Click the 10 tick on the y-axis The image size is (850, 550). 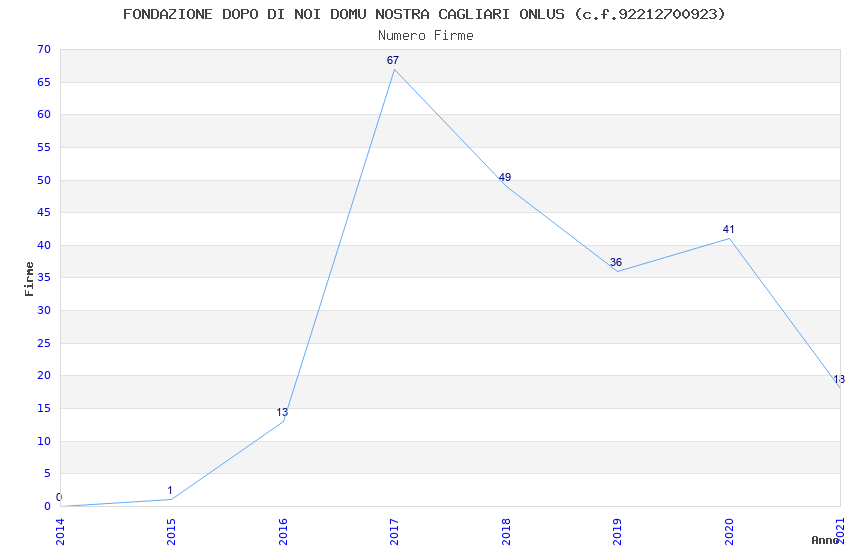pyautogui.click(x=44, y=442)
